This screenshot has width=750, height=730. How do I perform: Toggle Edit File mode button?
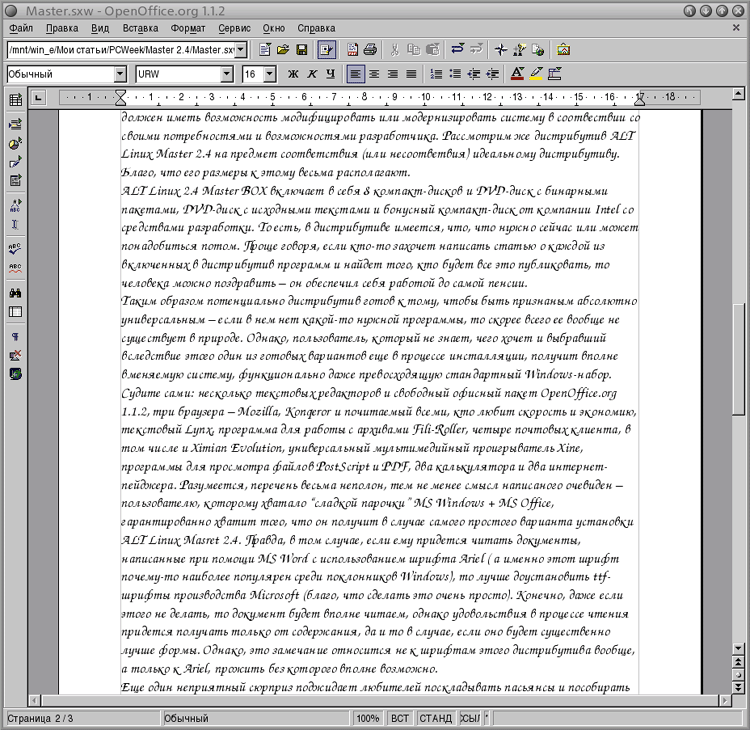(x=327, y=49)
